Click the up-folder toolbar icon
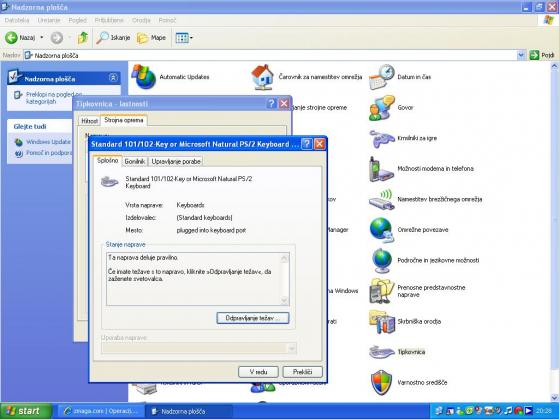This screenshot has height=419, width=559. coord(83,37)
